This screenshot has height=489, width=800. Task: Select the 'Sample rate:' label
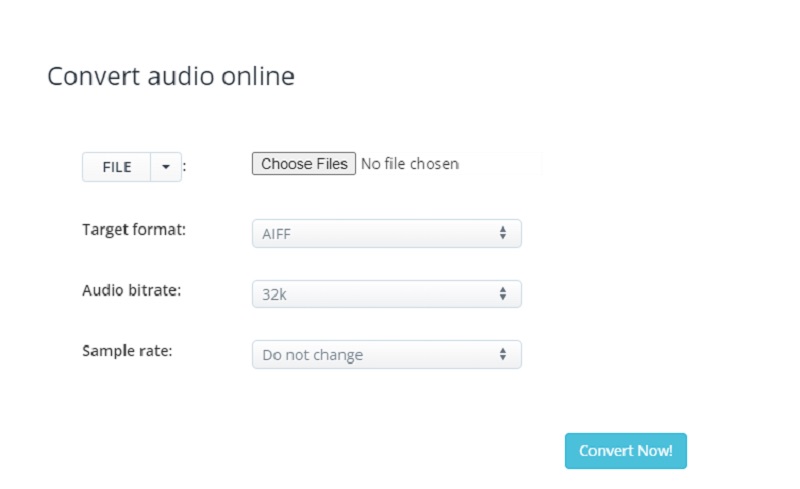coord(126,352)
